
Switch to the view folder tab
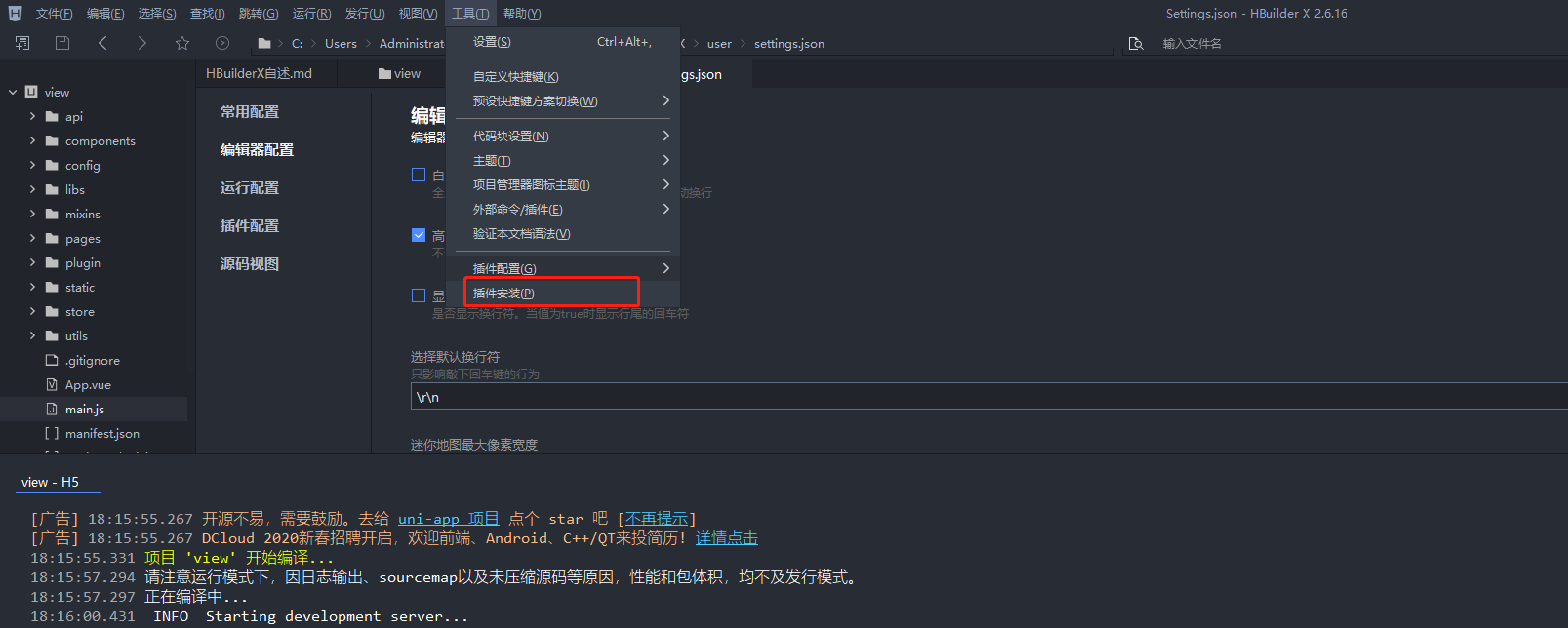[399, 73]
